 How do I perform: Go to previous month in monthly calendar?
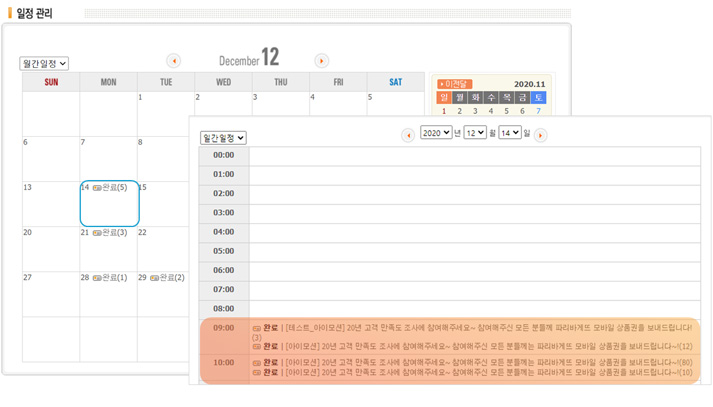[173, 61]
